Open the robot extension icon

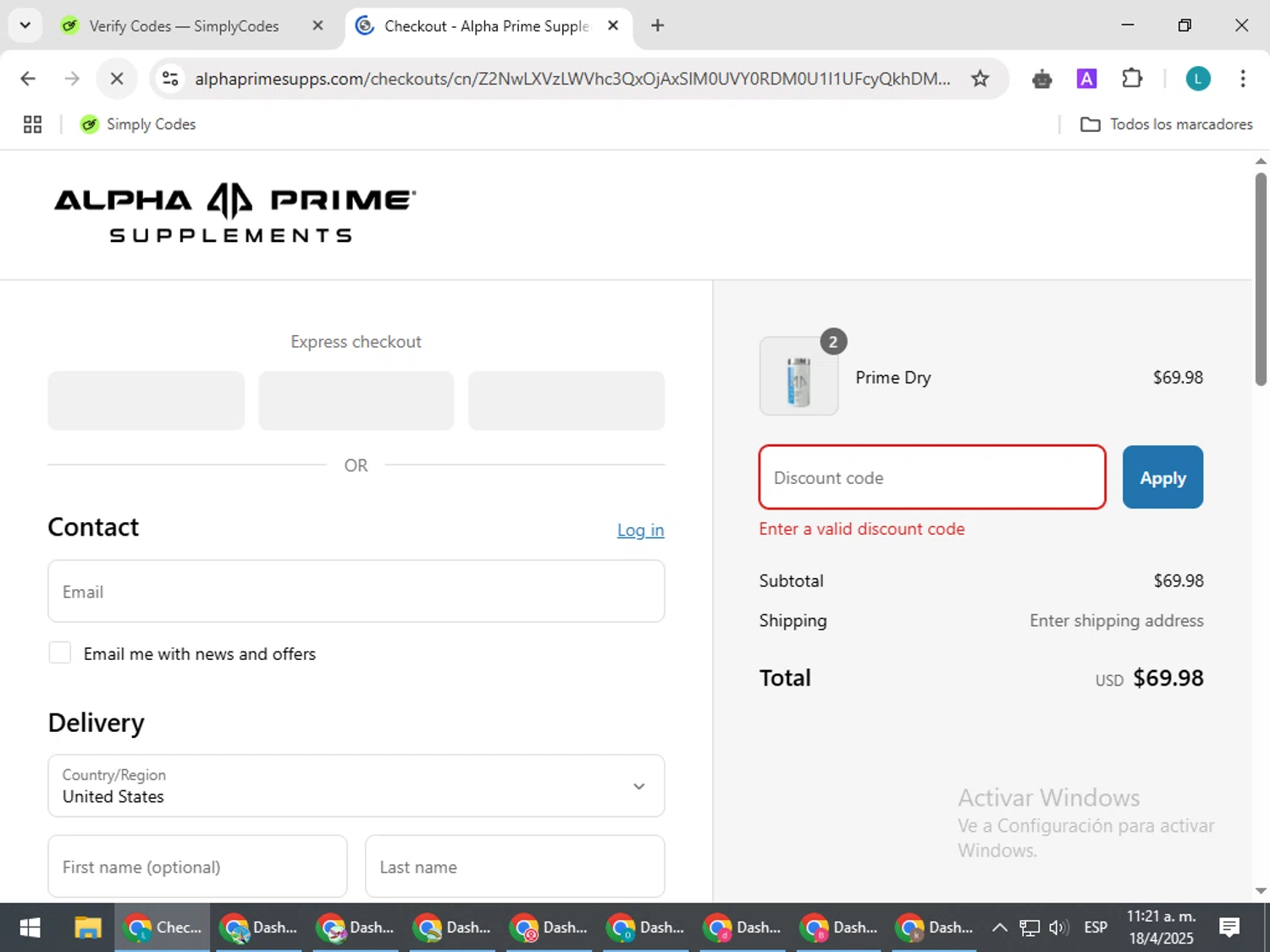pos(1042,79)
